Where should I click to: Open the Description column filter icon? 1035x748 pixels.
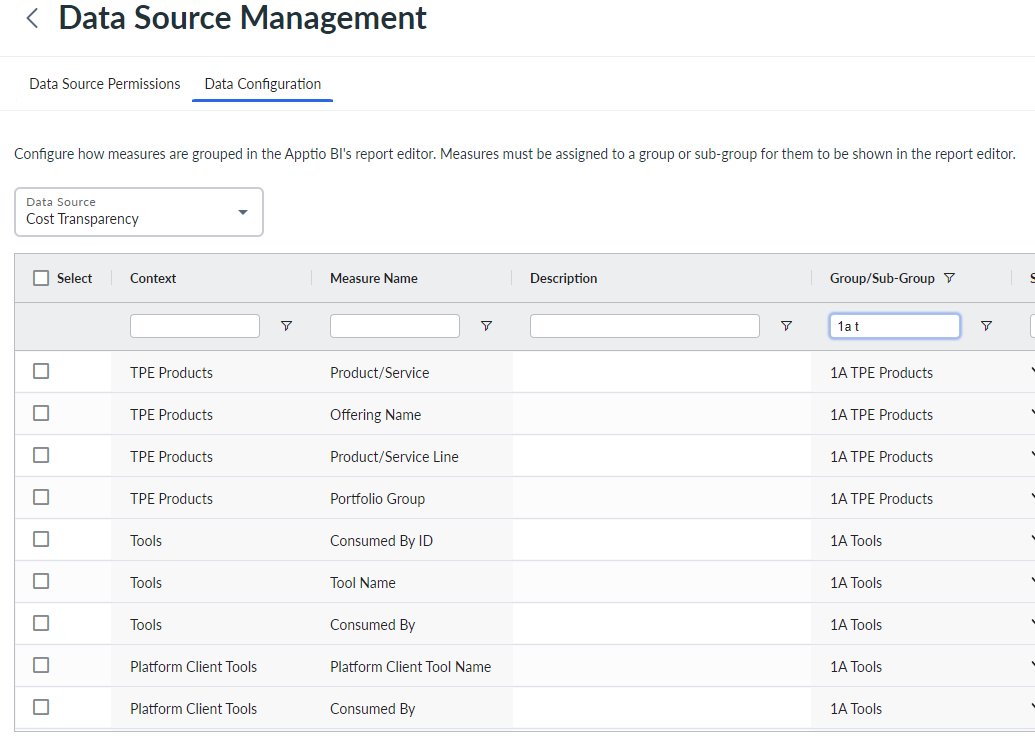pos(786,326)
